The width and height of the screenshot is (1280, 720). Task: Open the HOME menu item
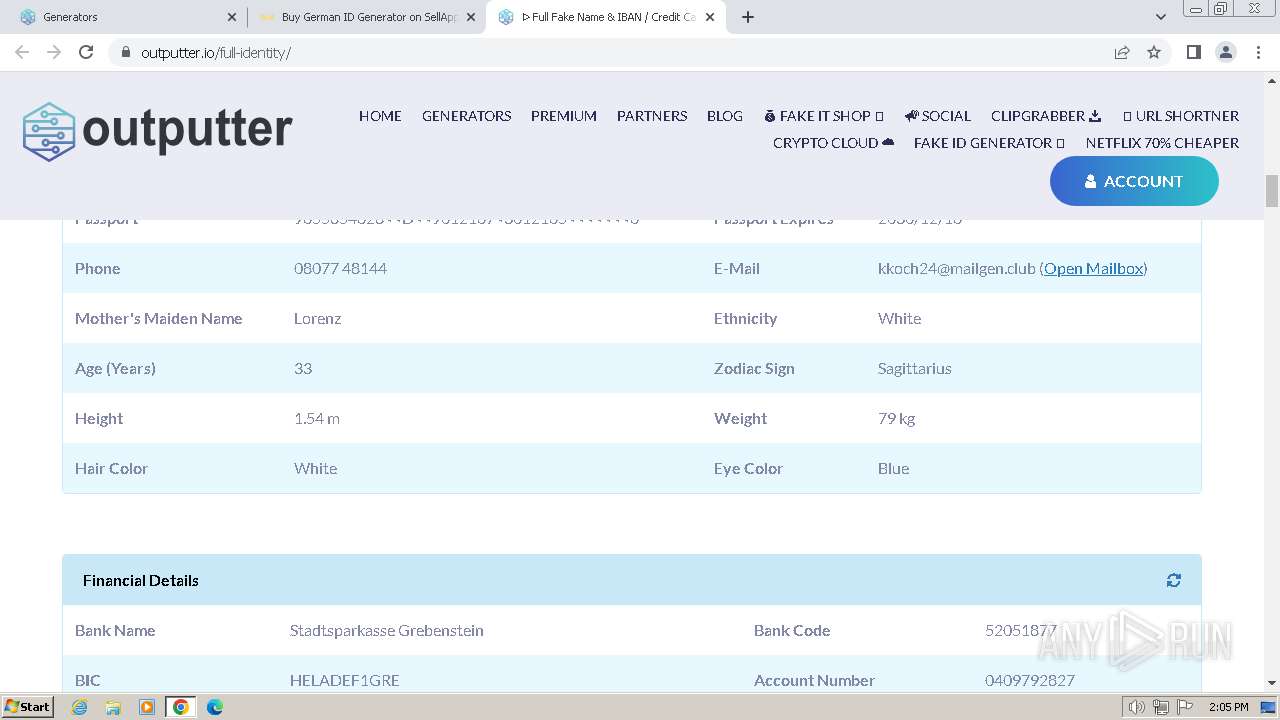coord(380,116)
